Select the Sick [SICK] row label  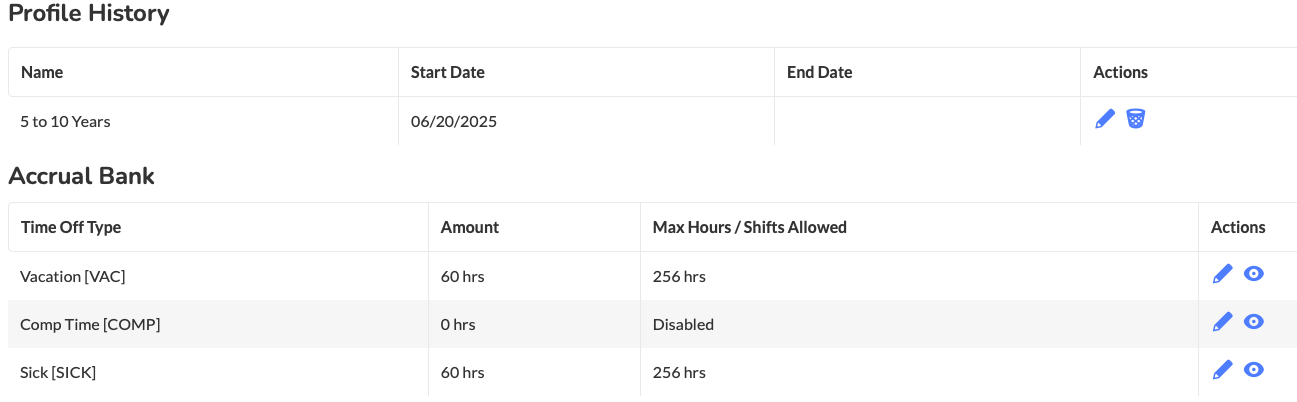[x=58, y=372]
